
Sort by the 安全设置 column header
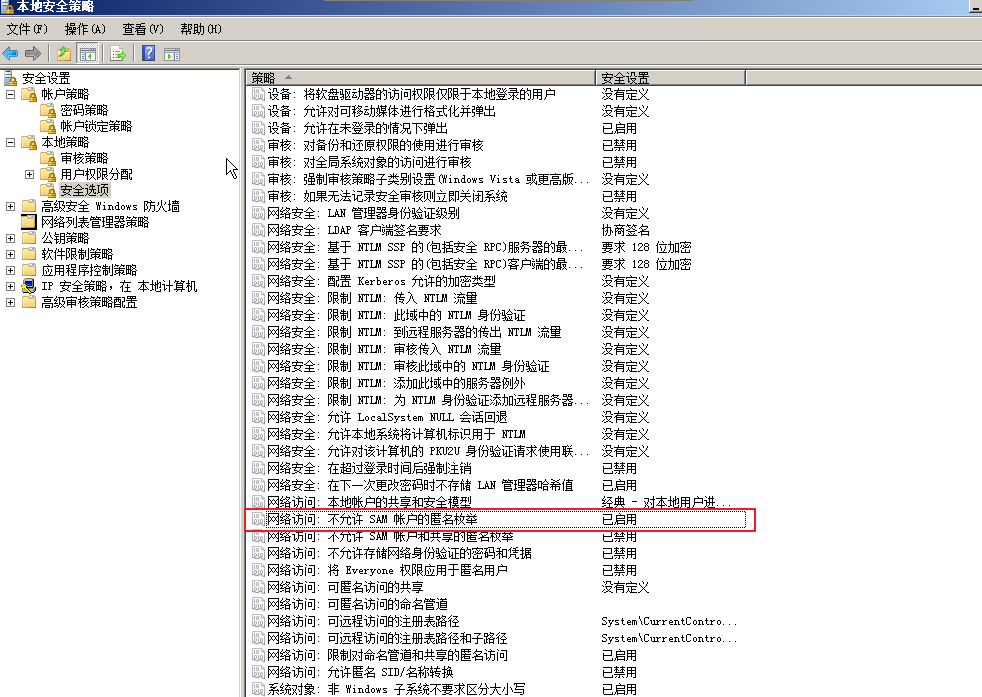click(x=670, y=78)
